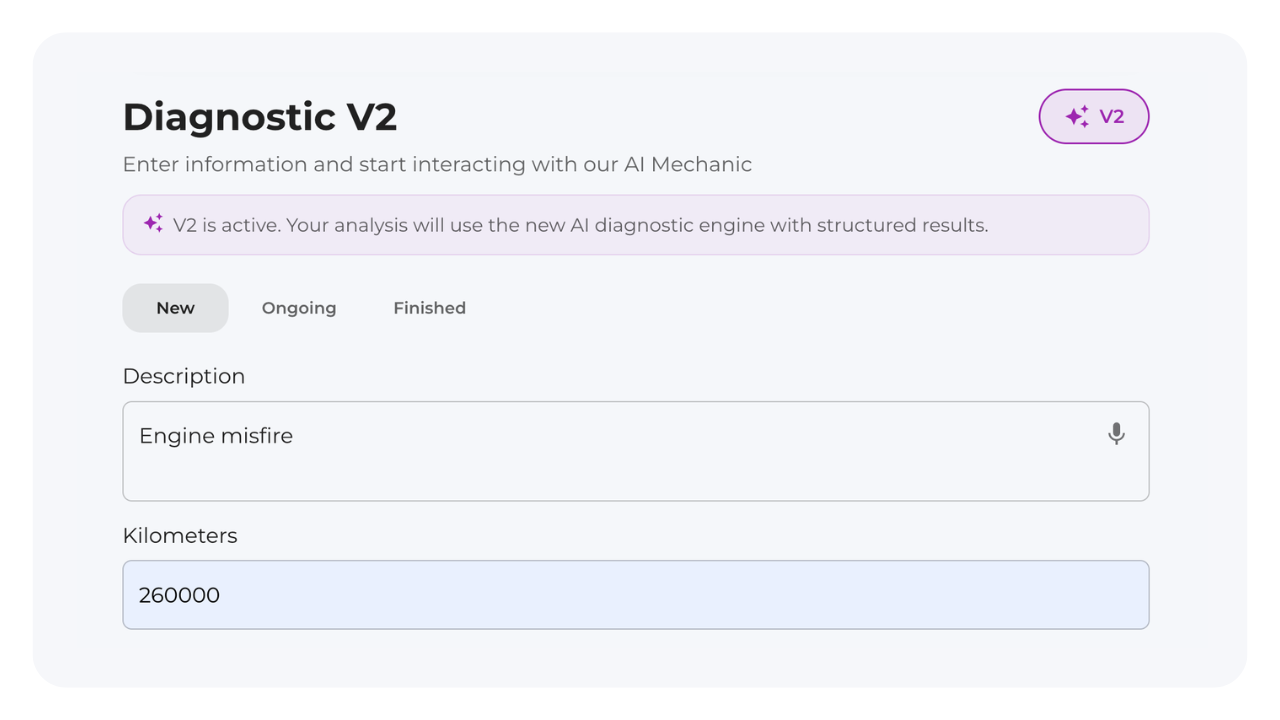
Task: Click the 260000 value in Kilometers
Action: (179, 595)
